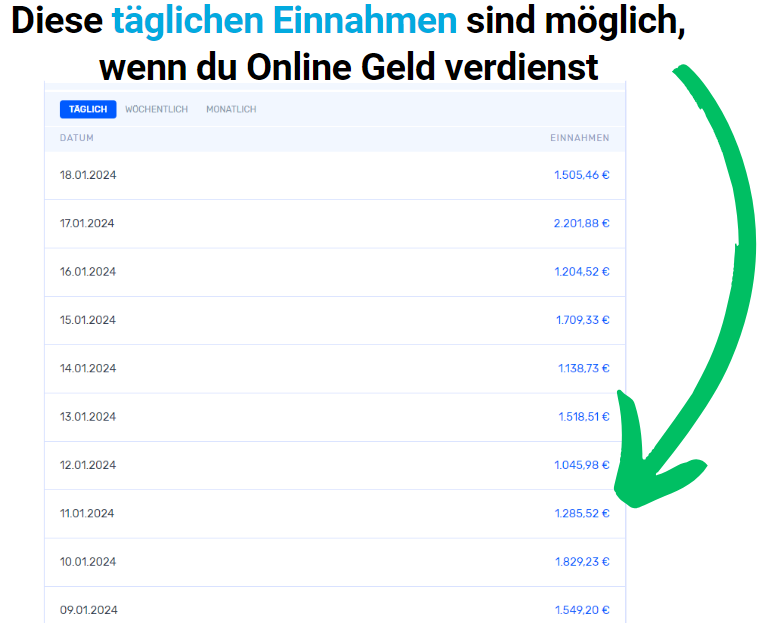Open the 2.201,88 € earnings amount

click(x=582, y=224)
